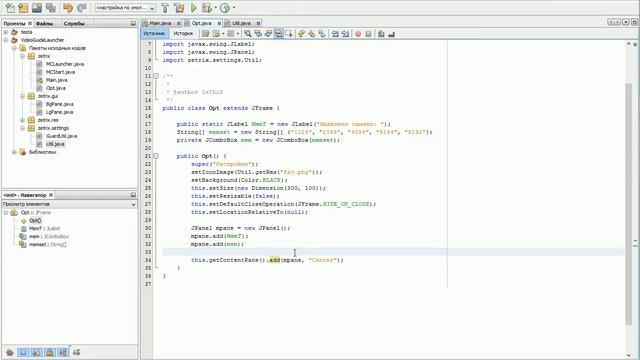Image resolution: width=640 pixels, height=360 pixels.
Task: Run the project with green play button
Action: point(194,7)
